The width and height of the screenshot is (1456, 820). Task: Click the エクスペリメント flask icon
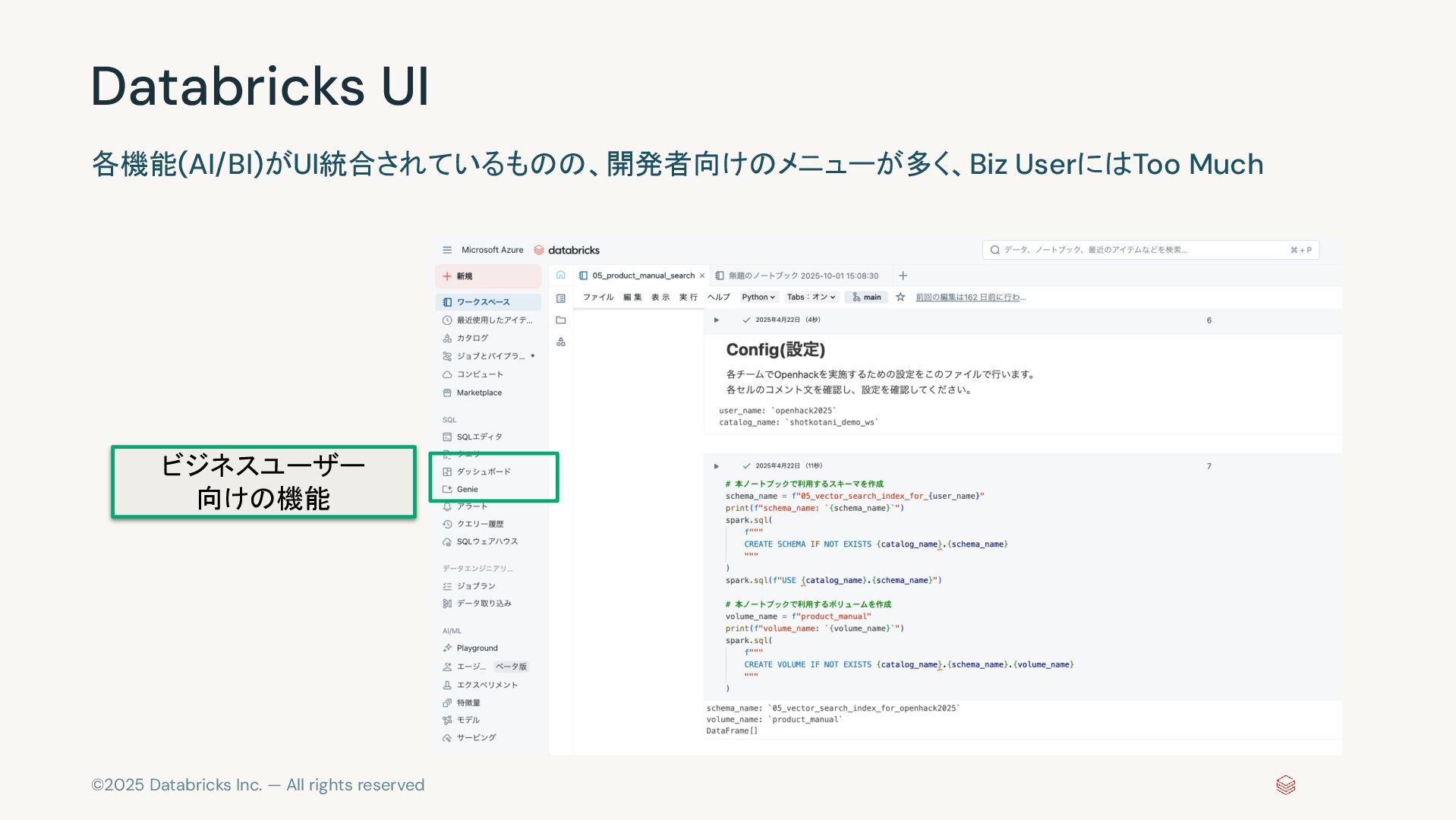(x=447, y=685)
